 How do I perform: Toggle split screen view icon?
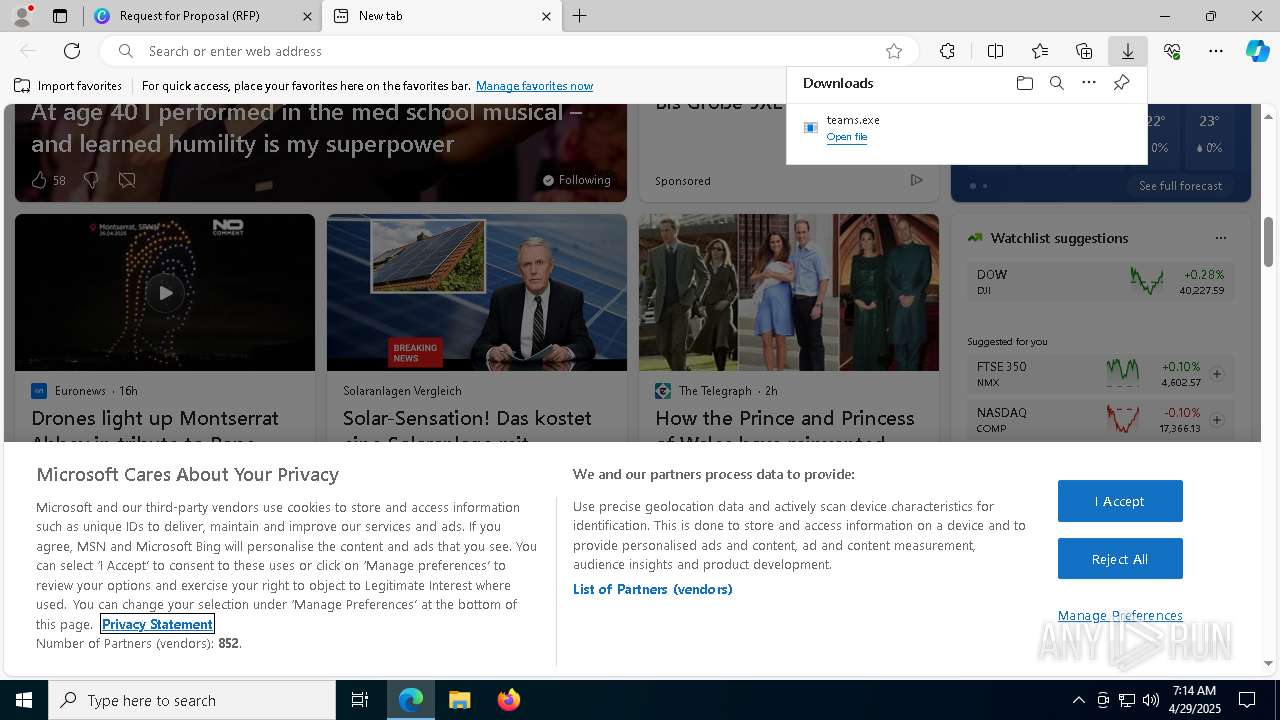tap(995, 51)
